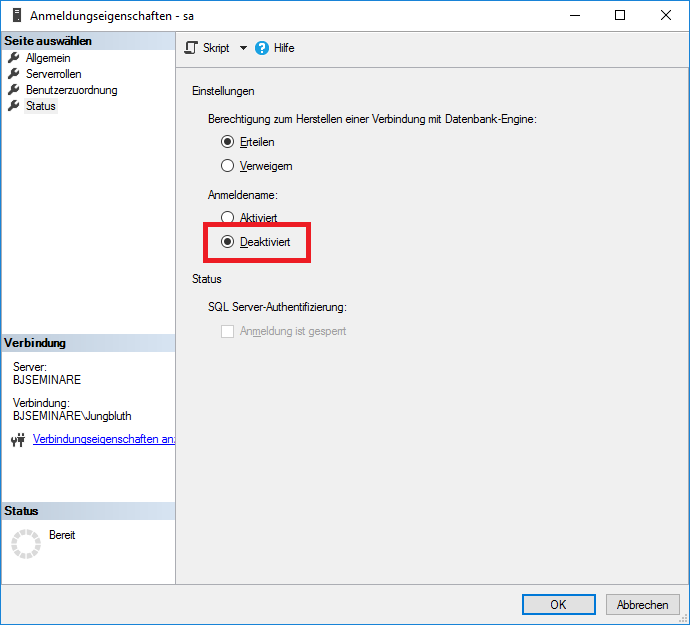Open the Verbindungseigenschaften link

pyautogui.click(x=104, y=439)
